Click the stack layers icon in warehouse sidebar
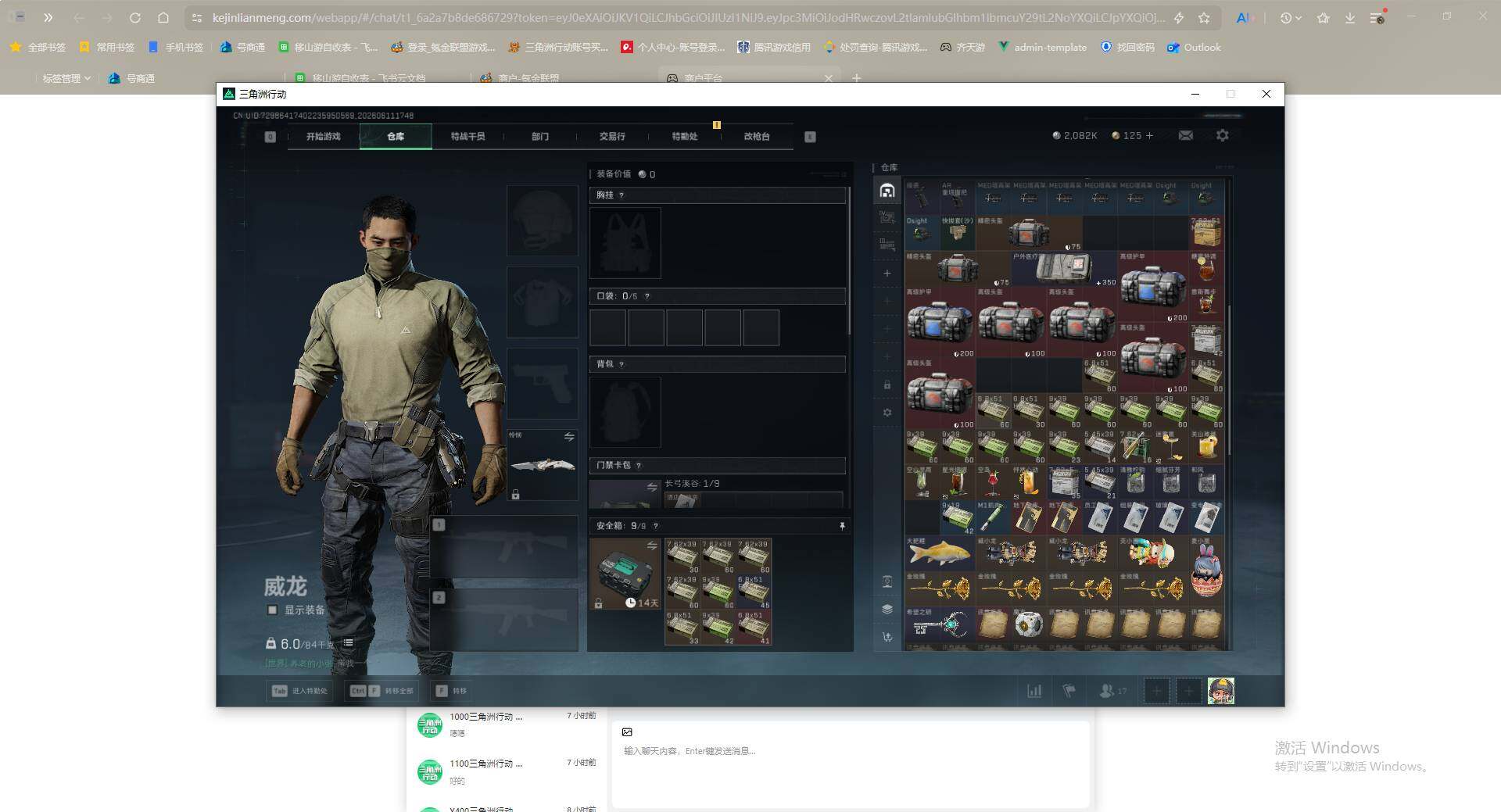Screen dimensions: 1501x812 coord(887,609)
